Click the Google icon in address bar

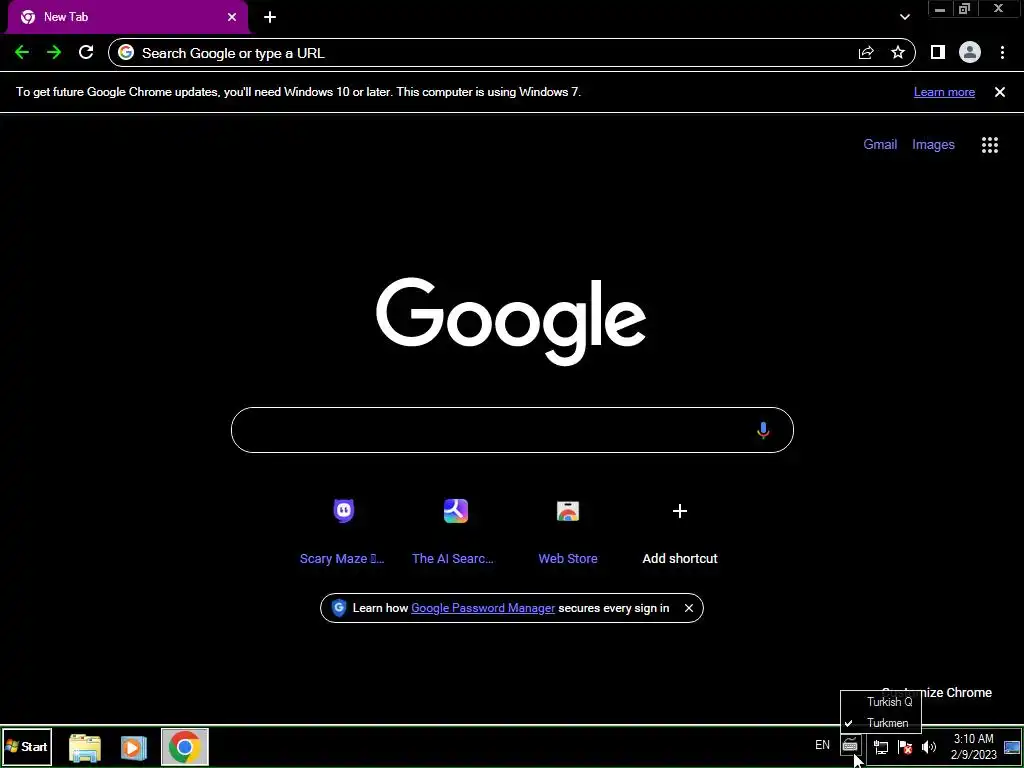tap(126, 52)
